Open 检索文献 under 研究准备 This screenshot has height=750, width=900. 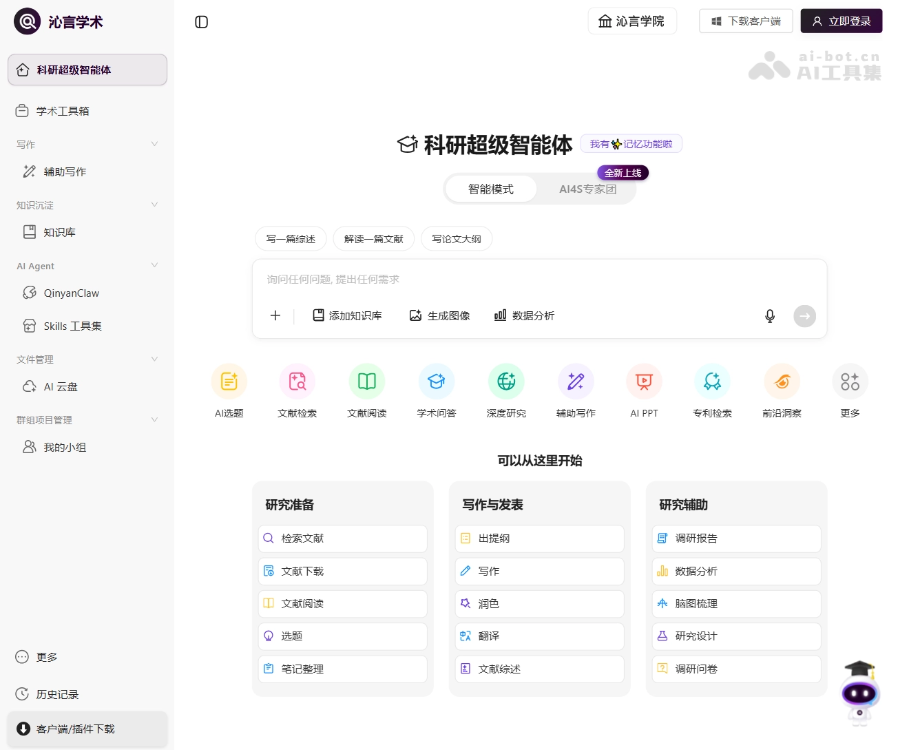point(343,538)
